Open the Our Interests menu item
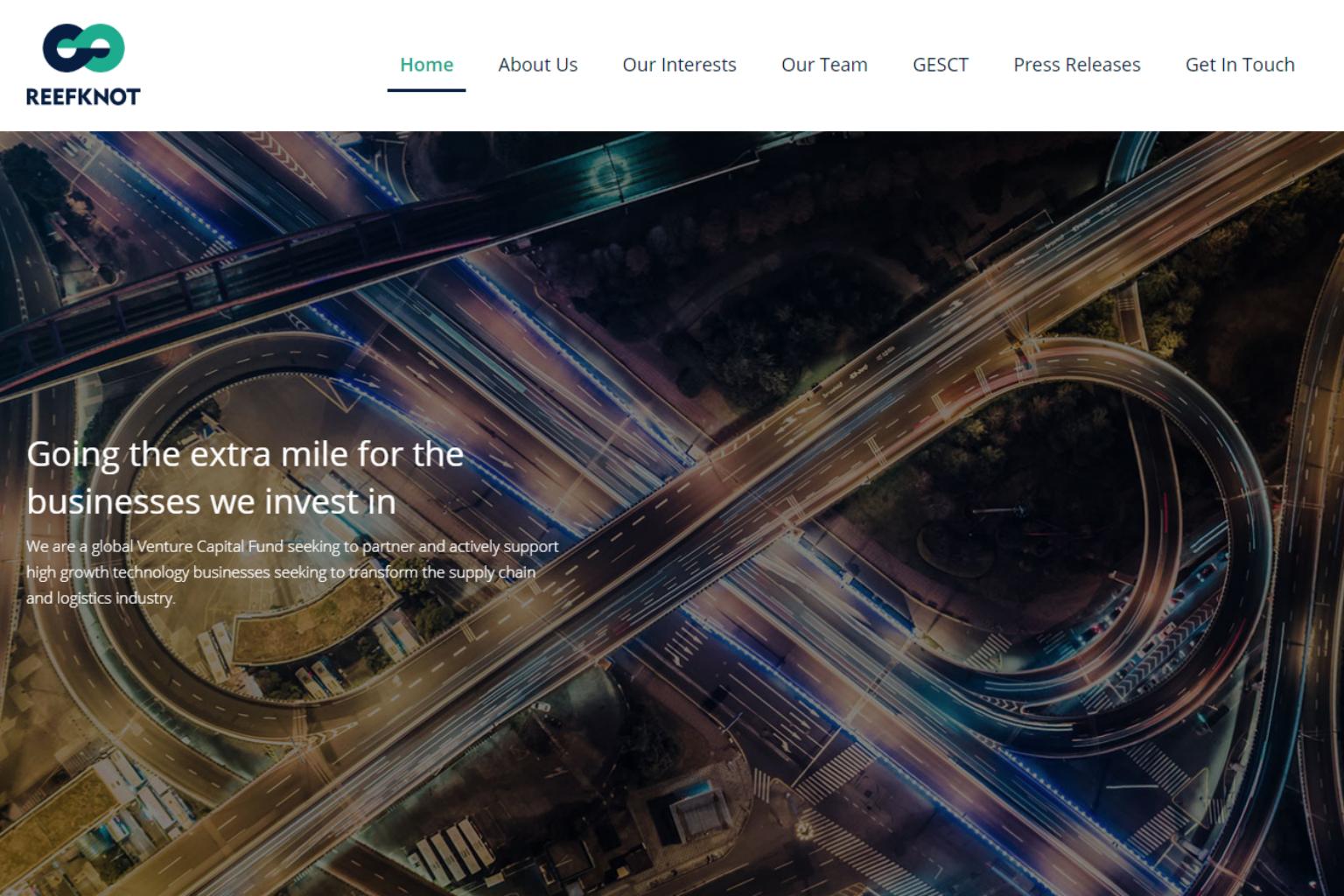The image size is (1344, 896). pos(679,65)
